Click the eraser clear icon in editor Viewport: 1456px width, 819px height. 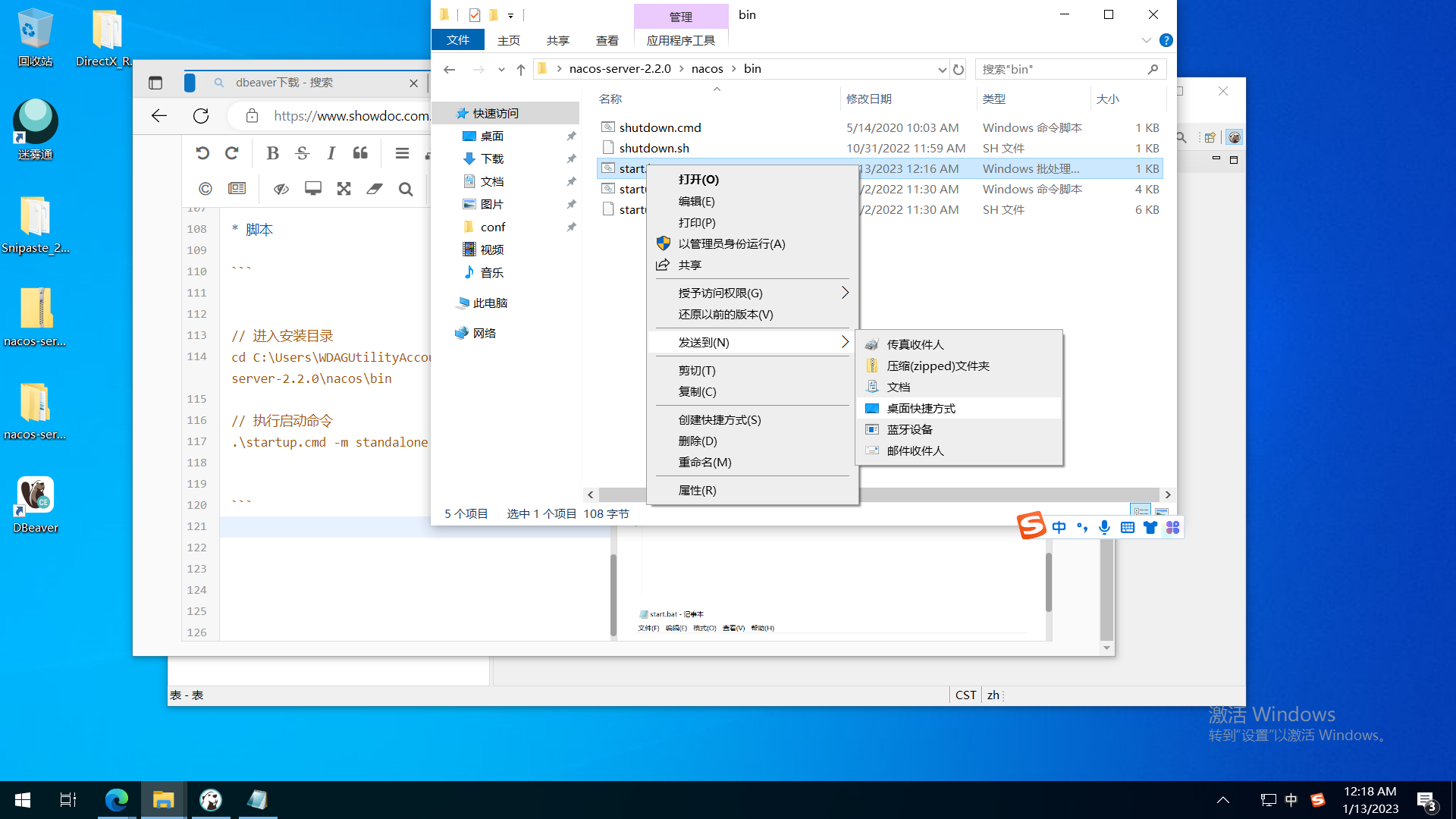click(375, 189)
